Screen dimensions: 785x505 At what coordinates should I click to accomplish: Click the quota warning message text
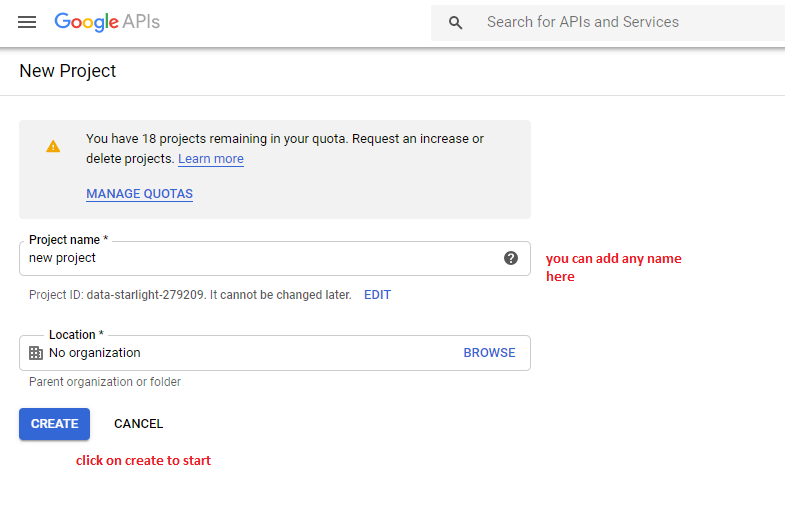click(285, 149)
